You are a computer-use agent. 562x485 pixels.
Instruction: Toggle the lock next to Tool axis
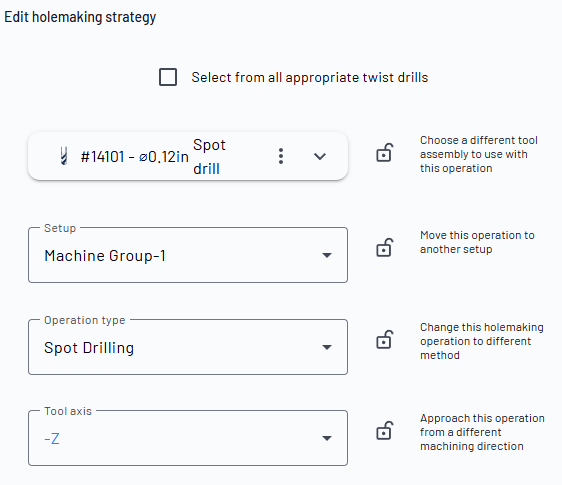[x=385, y=431]
